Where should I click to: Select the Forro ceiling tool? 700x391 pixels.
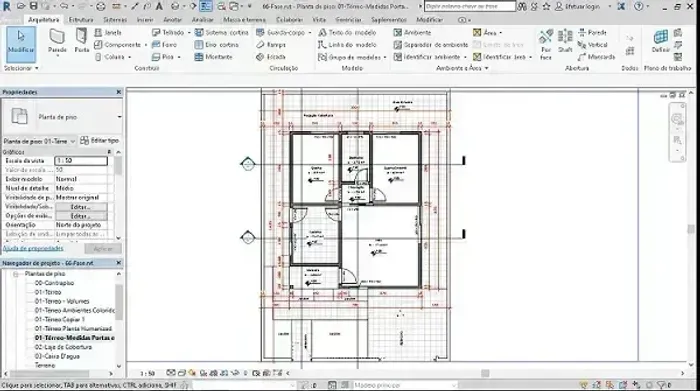164,45
